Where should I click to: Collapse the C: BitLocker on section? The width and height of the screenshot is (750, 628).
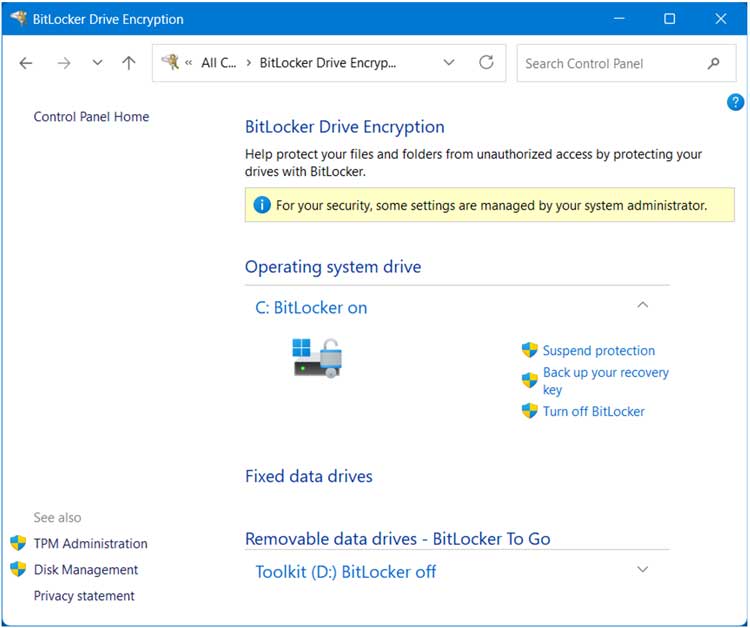pos(642,305)
